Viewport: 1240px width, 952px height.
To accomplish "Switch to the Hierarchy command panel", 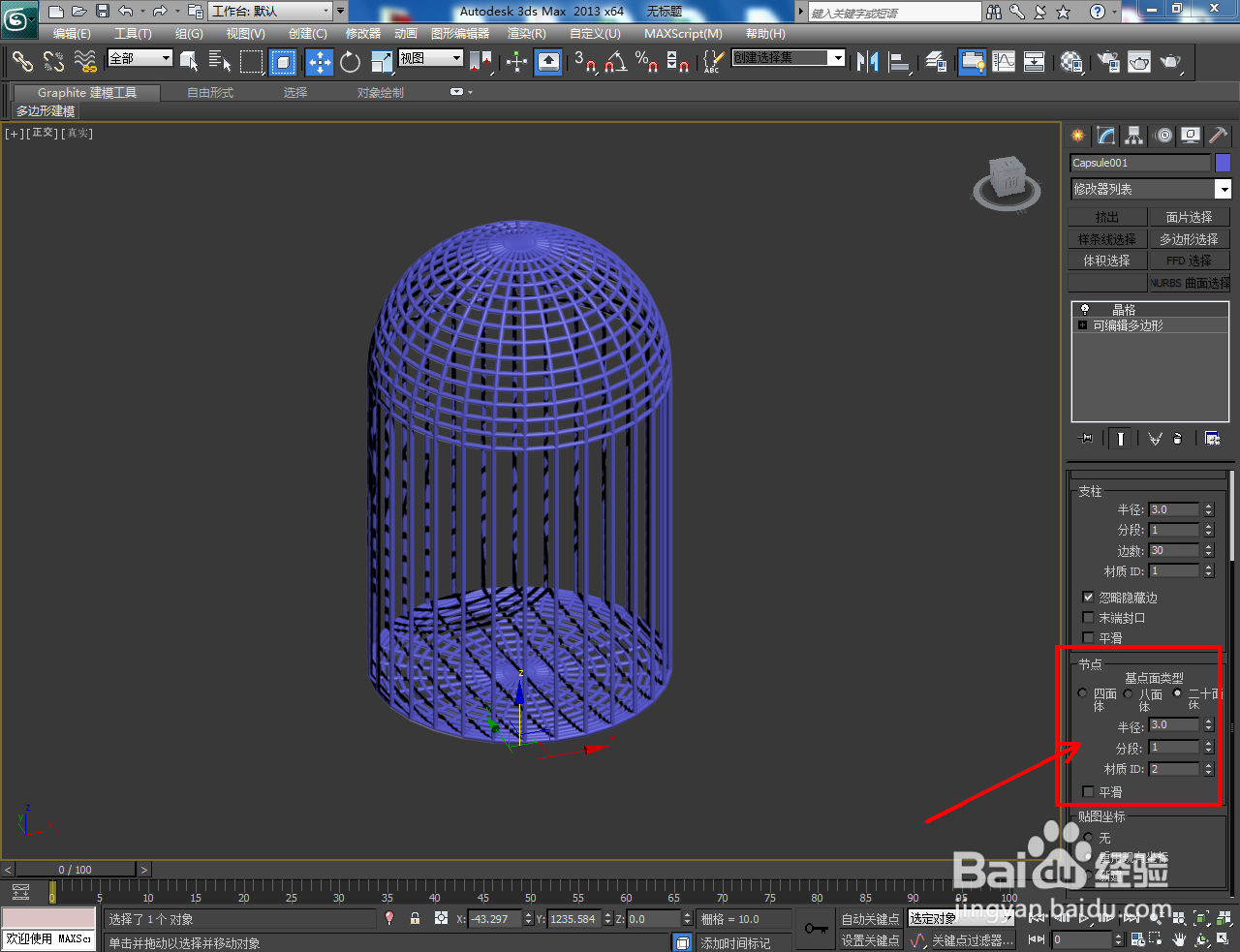I will tap(1134, 136).
